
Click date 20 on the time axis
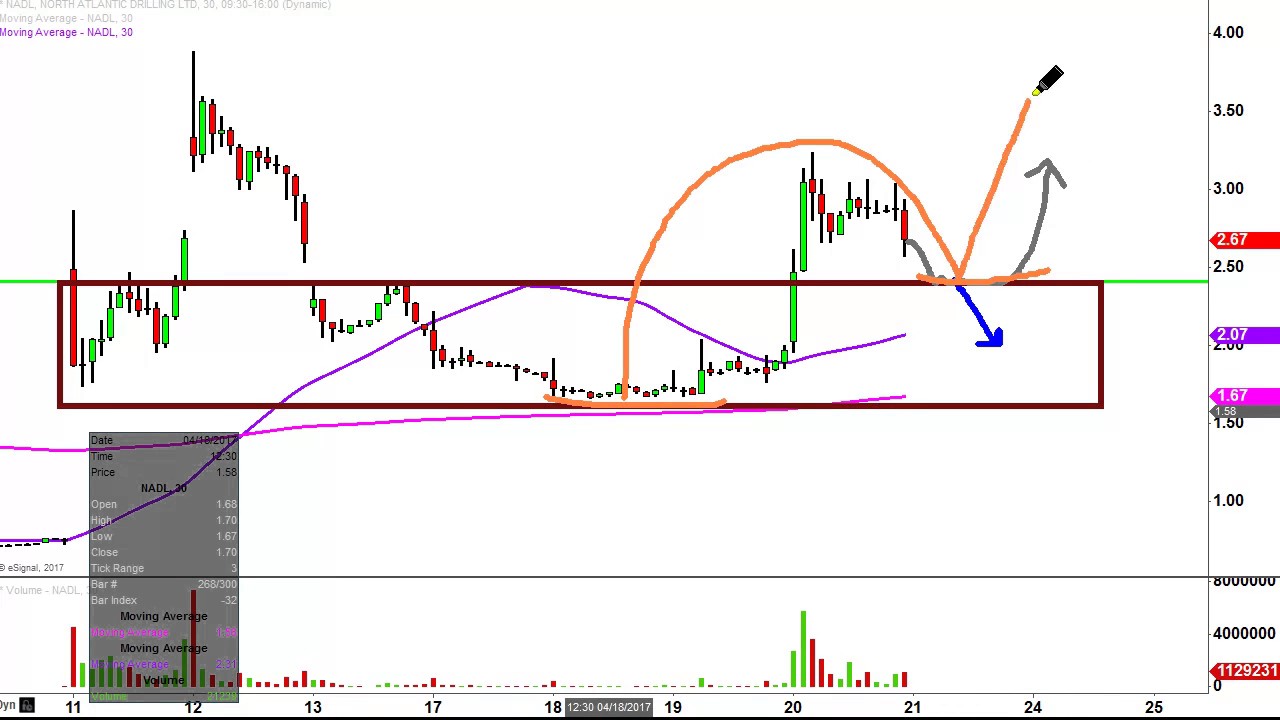pyautogui.click(x=793, y=707)
